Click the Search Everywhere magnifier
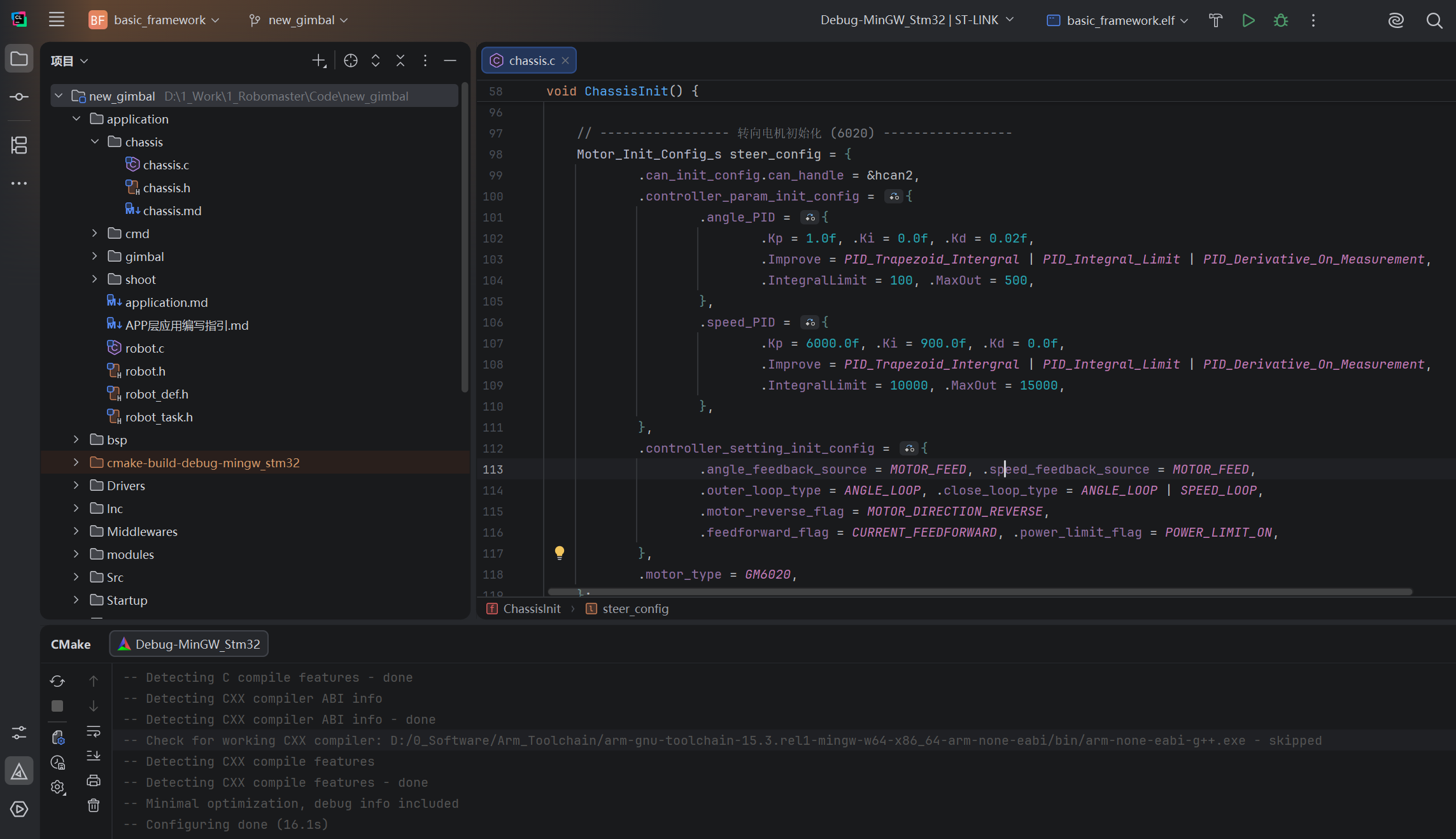This screenshot has height=839, width=1456. [1434, 20]
